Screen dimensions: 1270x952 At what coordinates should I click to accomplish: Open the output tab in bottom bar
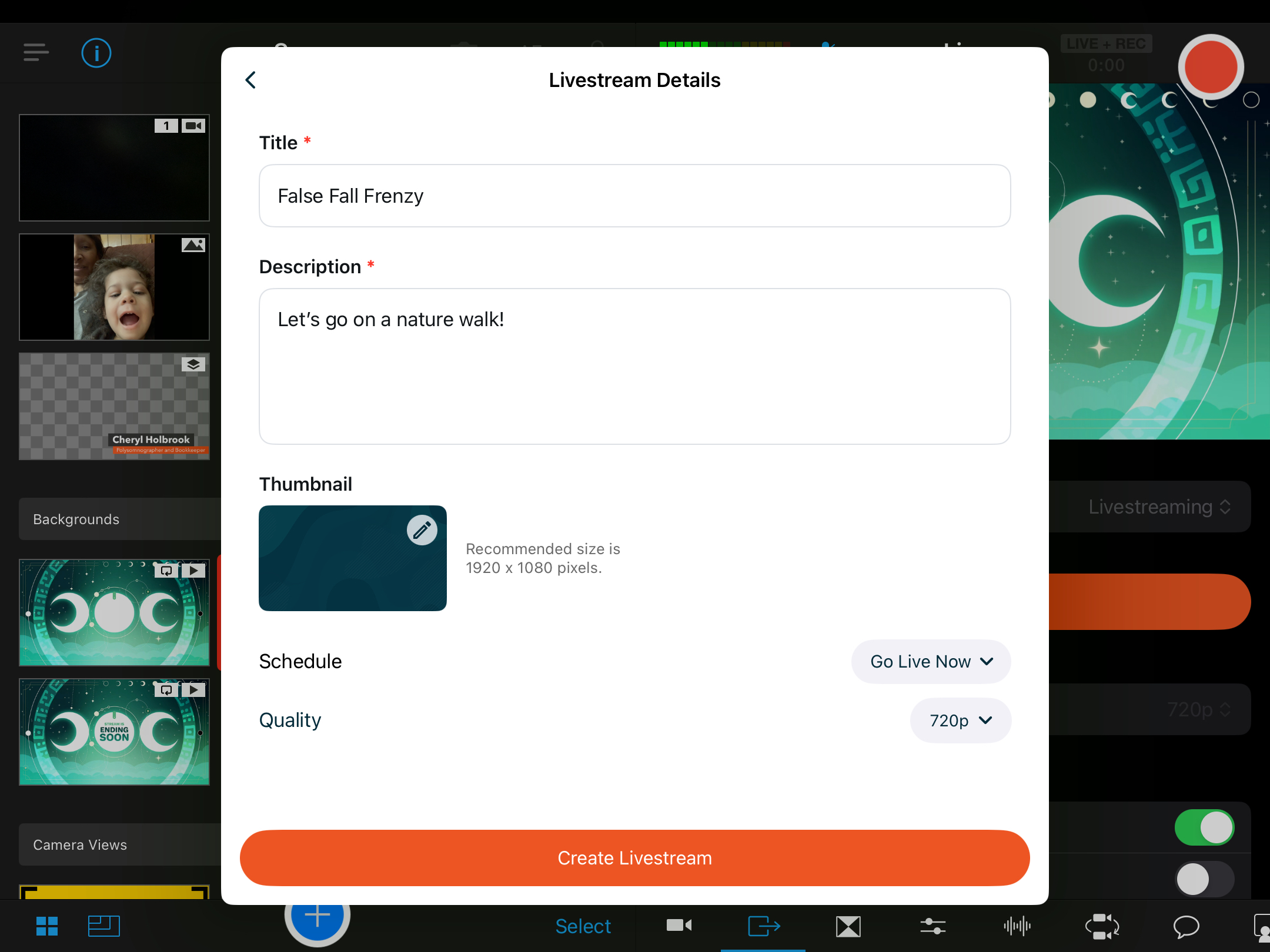tap(763, 926)
